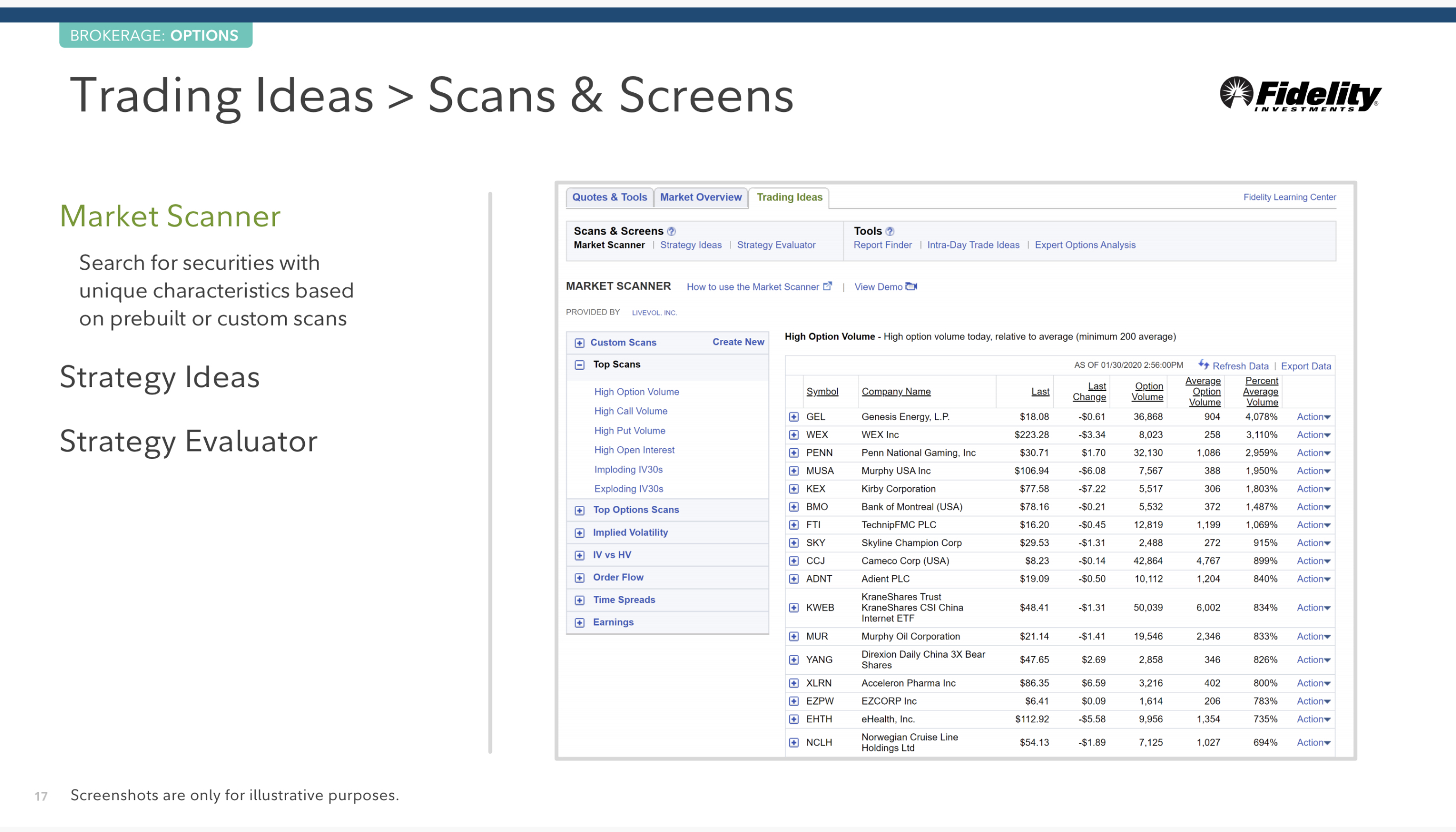Select the High Put Volume scan
The image size is (1456, 832).
[x=629, y=431]
